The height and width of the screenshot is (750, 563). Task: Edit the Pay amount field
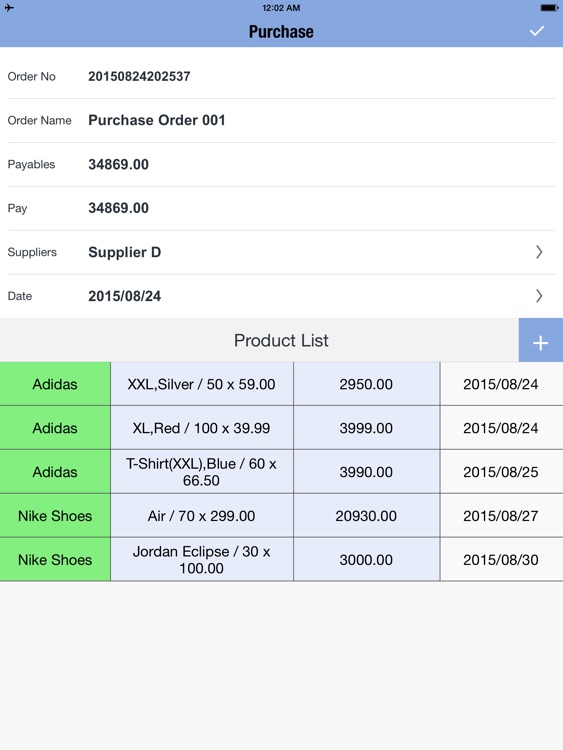point(118,208)
